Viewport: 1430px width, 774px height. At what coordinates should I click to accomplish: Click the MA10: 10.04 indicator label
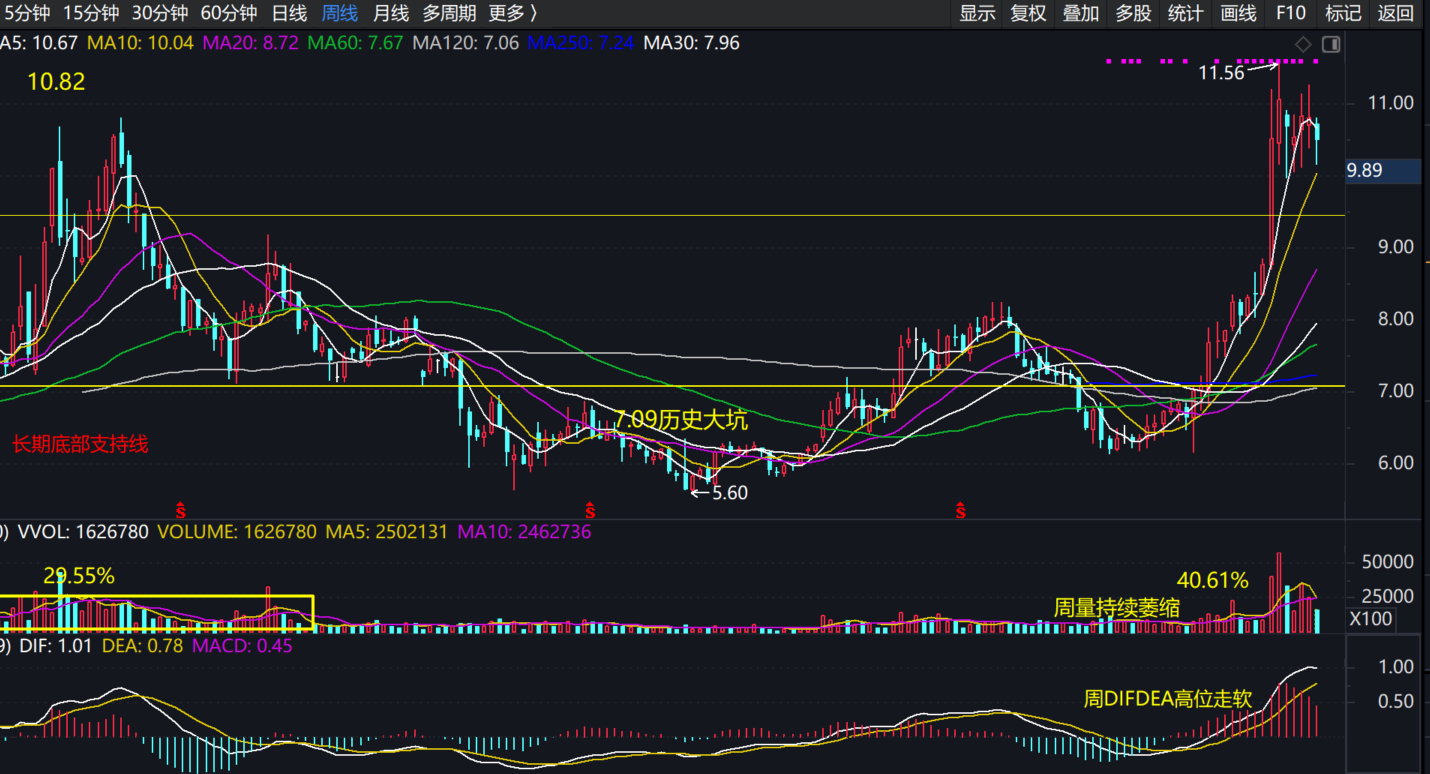tap(140, 43)
